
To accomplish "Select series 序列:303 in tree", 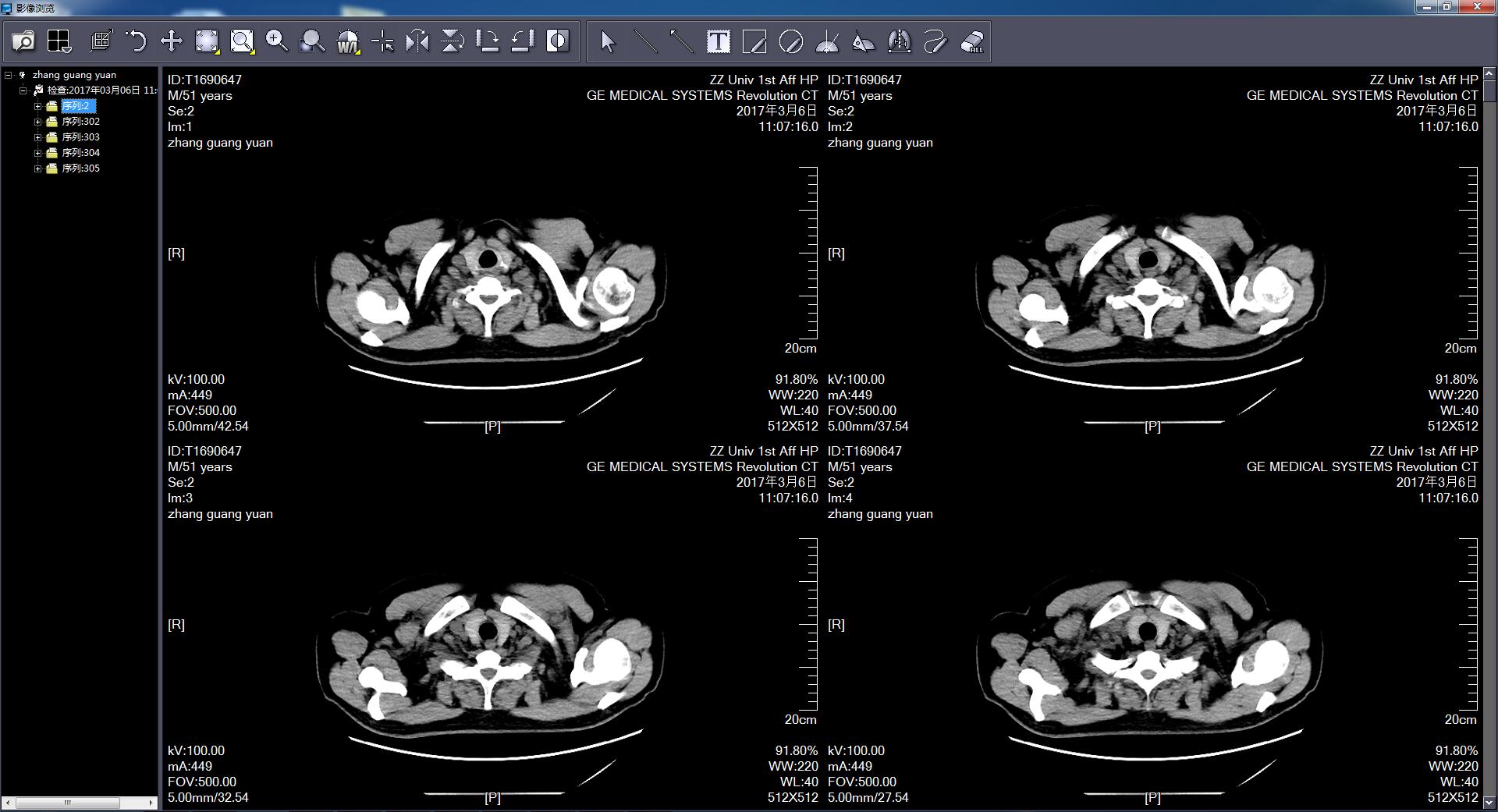I will click(80, 137).
